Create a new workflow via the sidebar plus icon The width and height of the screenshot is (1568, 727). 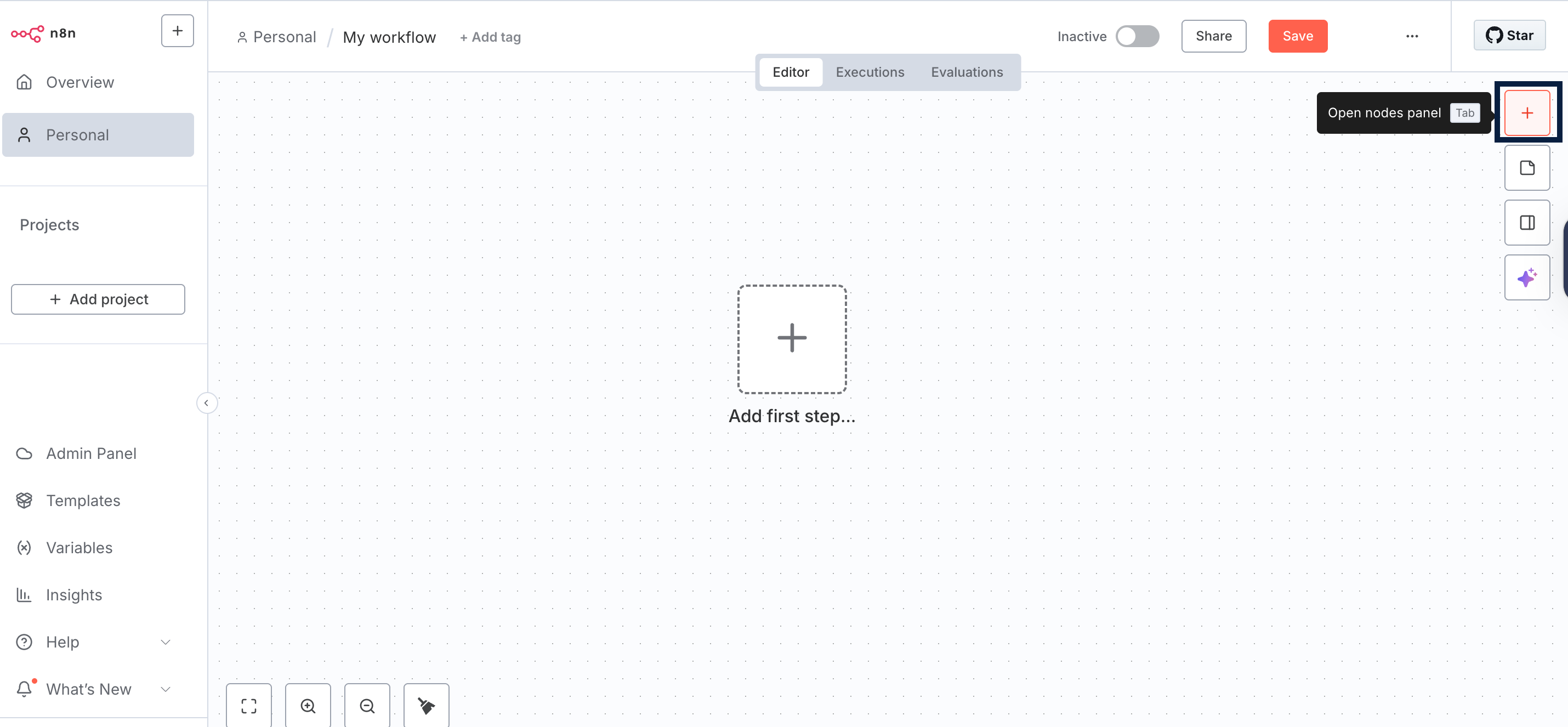(x=177, y=31)
